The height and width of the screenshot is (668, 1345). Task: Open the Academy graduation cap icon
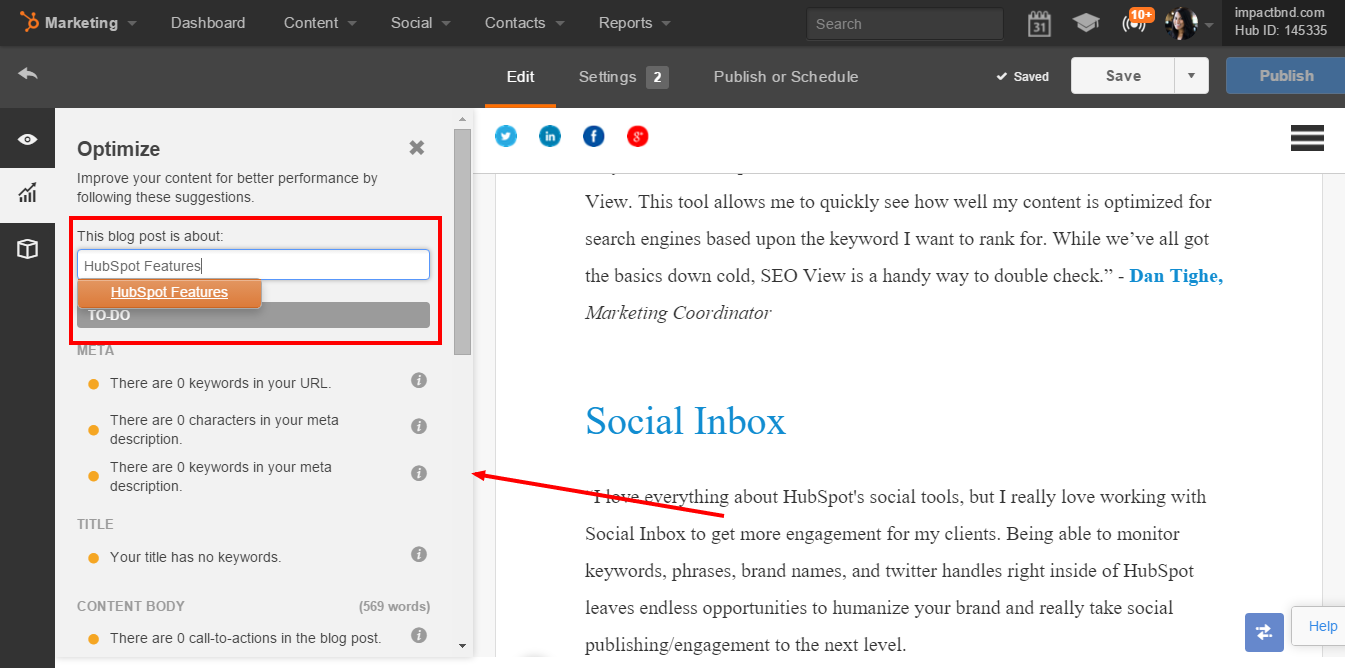tap(1086, 23)
